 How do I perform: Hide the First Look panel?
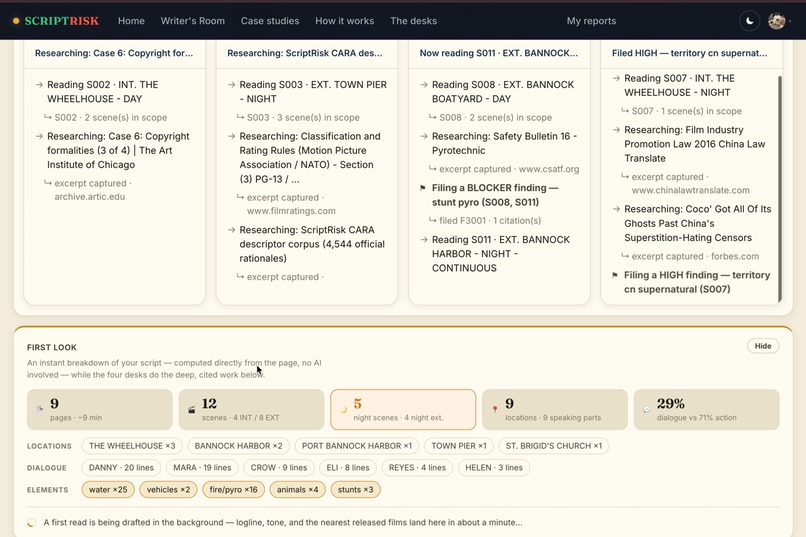[x=763, y=346]
